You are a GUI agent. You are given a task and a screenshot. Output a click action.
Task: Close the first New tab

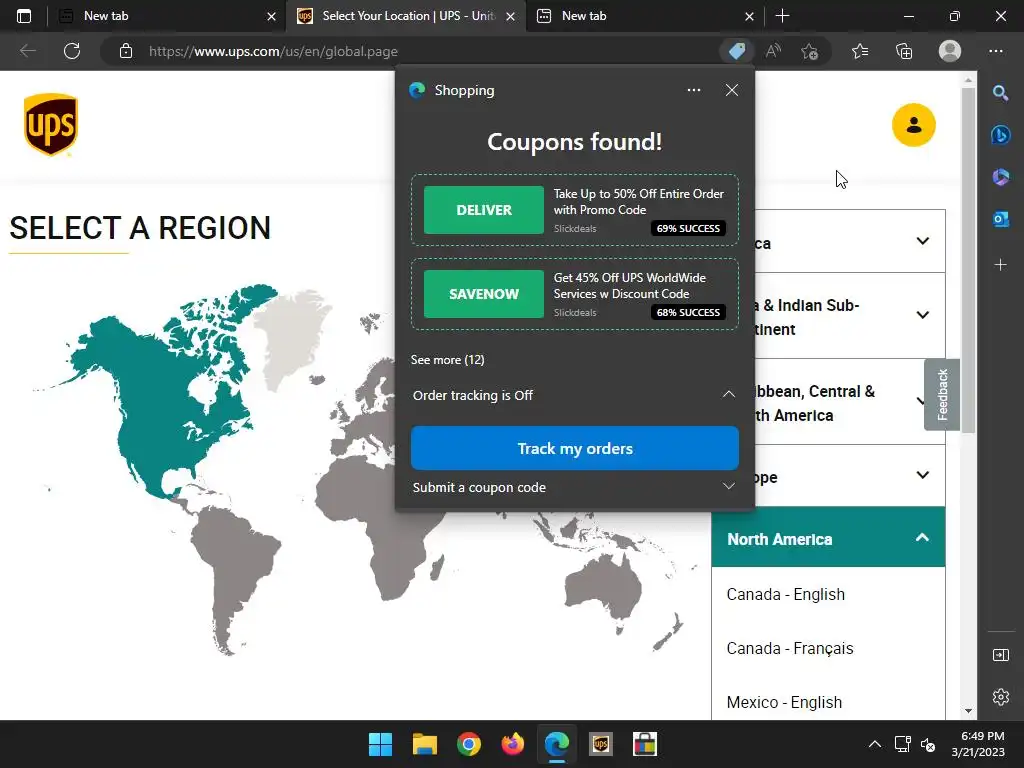click(x=272, y=16)
